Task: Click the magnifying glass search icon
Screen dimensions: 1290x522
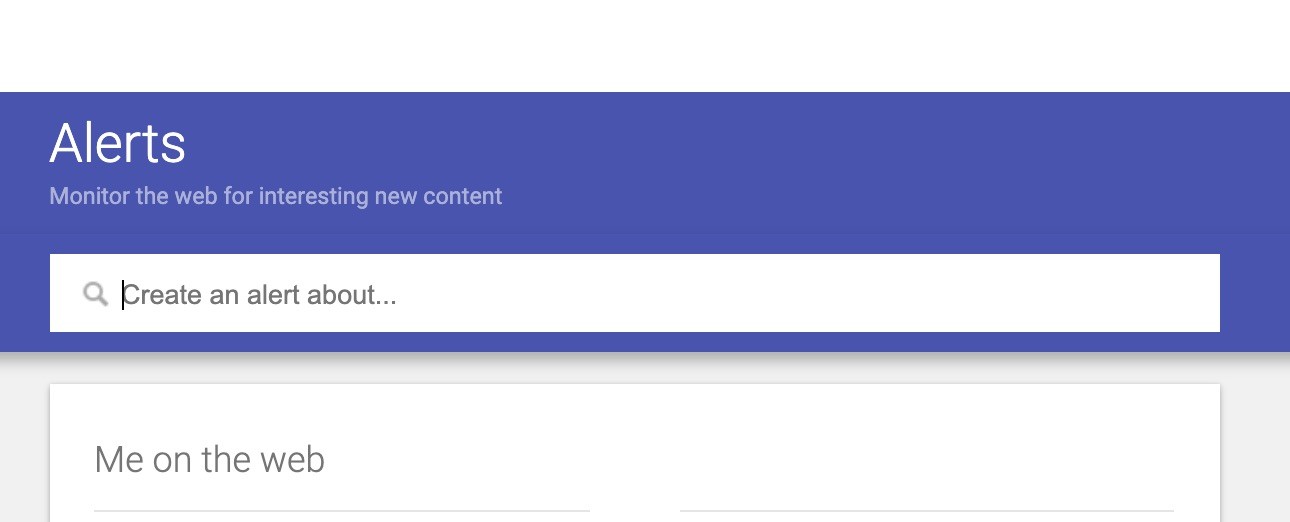Action: pyautogui.click(x=96, y=294)
